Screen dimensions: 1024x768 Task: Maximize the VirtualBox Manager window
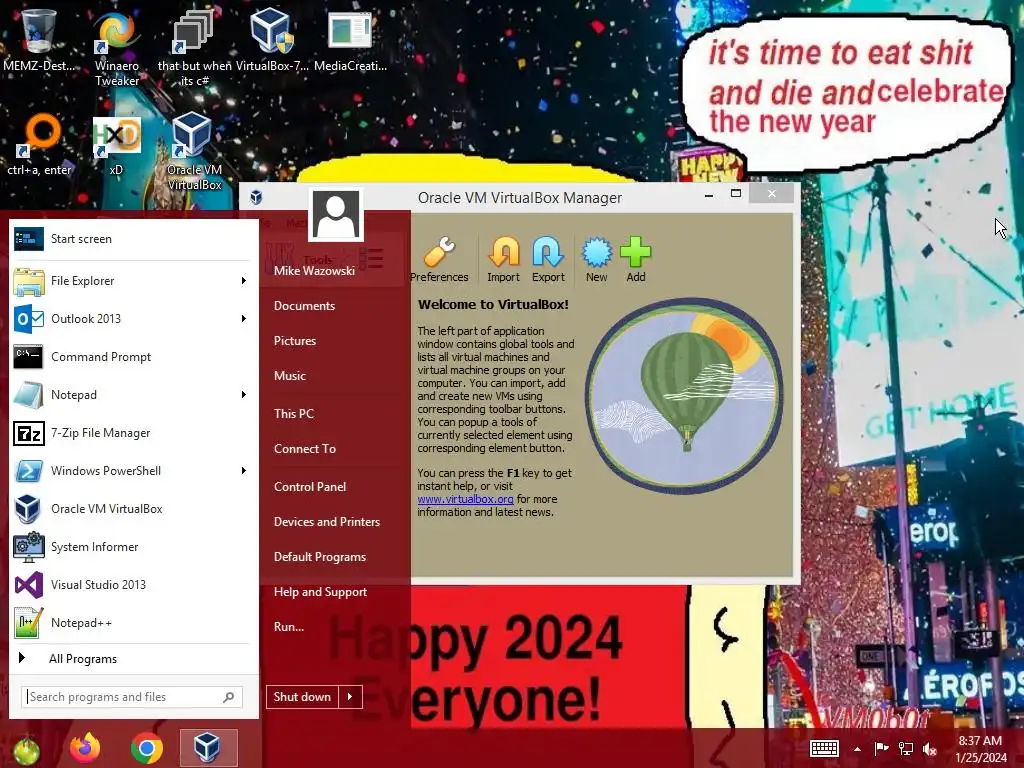pyautogui.click(x=736, y=194)
